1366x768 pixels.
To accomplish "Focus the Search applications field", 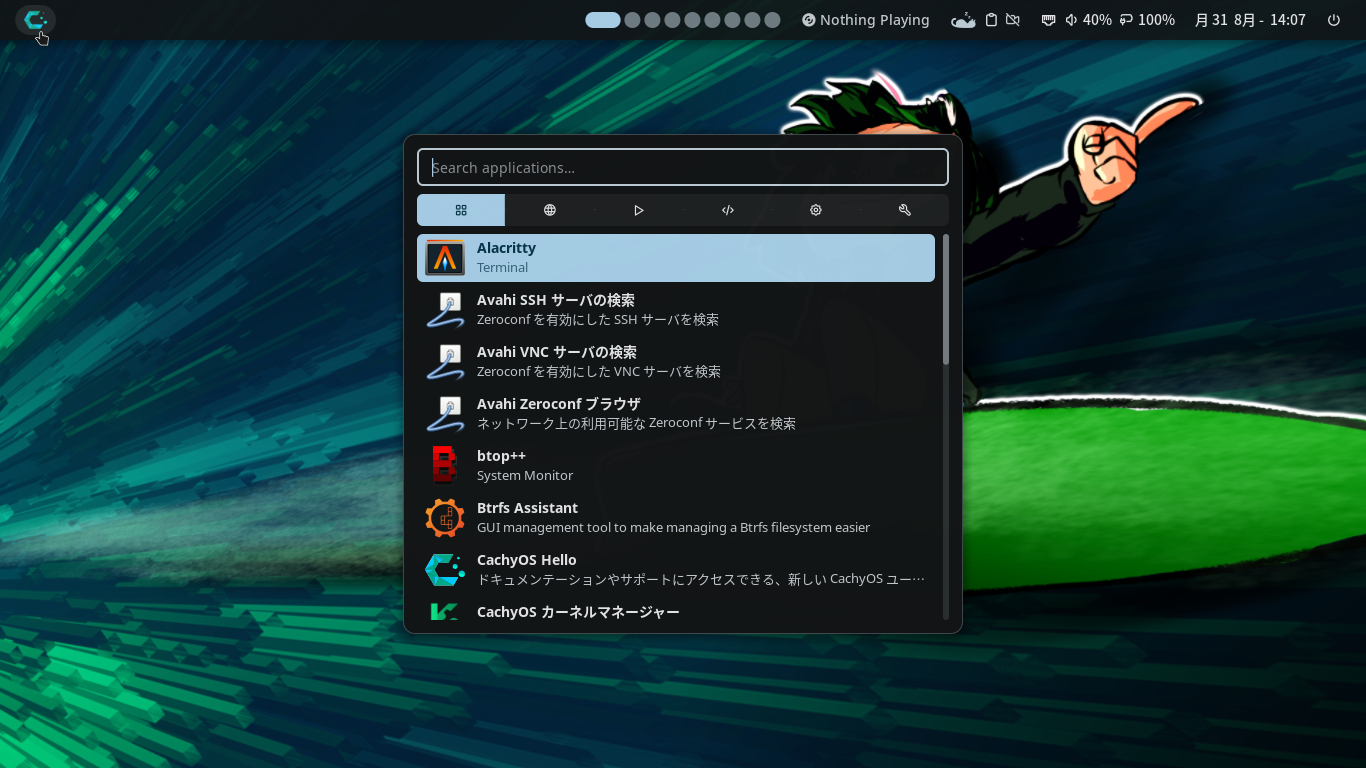I will (683, 167).
